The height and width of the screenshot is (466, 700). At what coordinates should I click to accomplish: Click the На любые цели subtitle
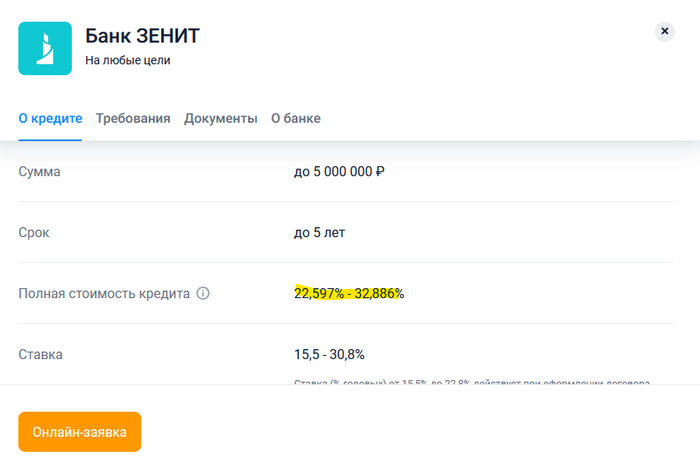click(x=128, y=61)
